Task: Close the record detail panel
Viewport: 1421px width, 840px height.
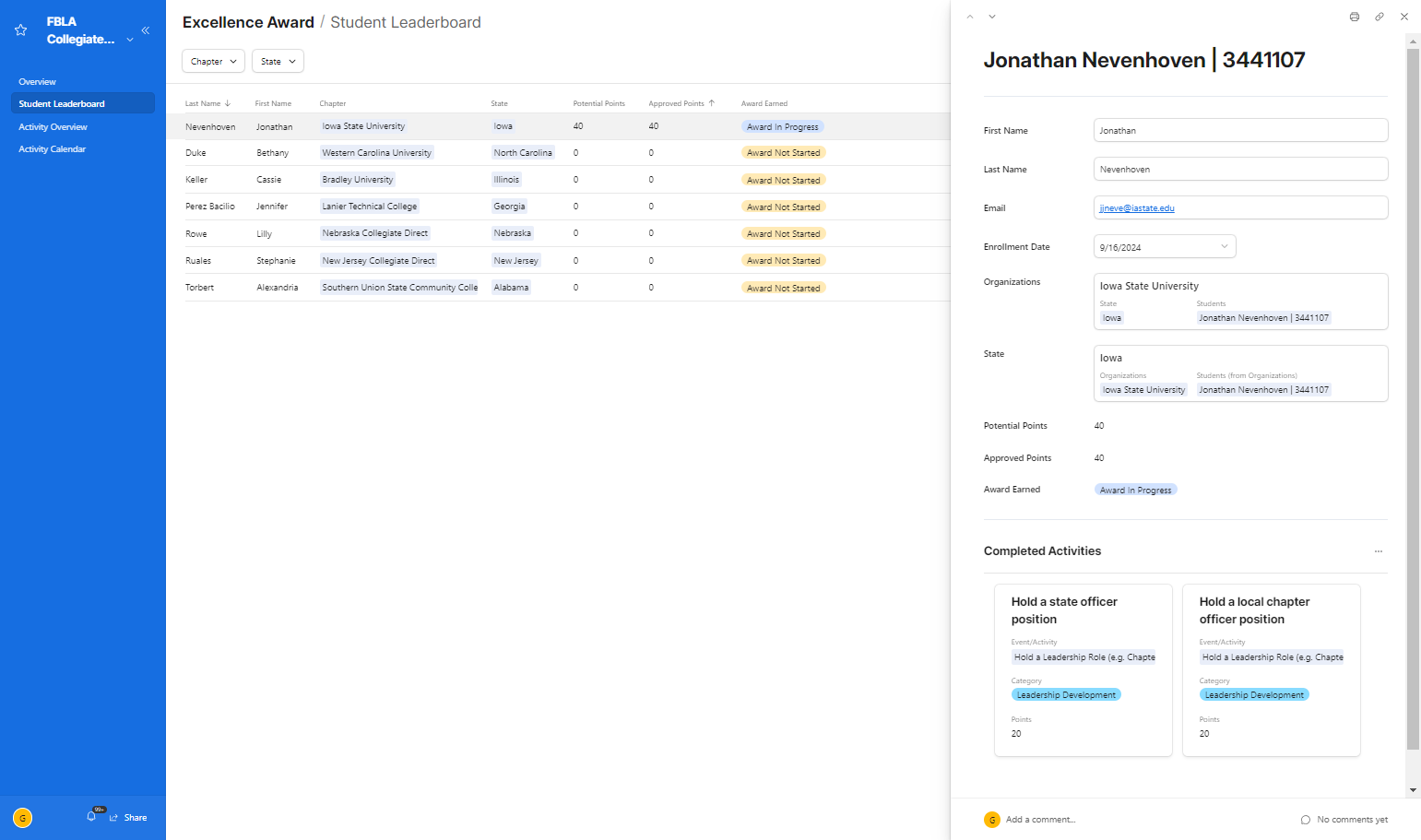Action: click(1404, 17)
